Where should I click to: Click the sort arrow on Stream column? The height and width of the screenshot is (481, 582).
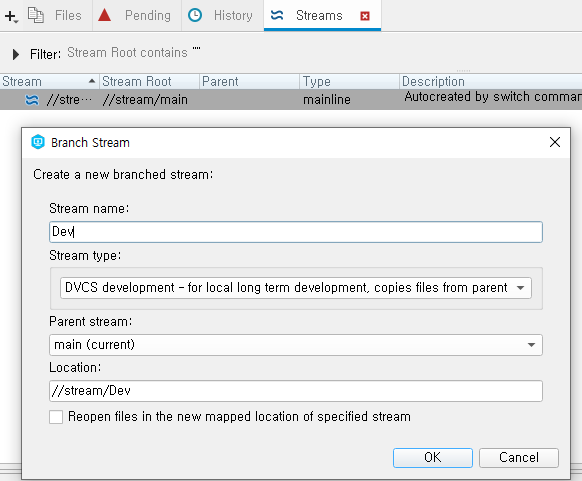click(92, 81)
